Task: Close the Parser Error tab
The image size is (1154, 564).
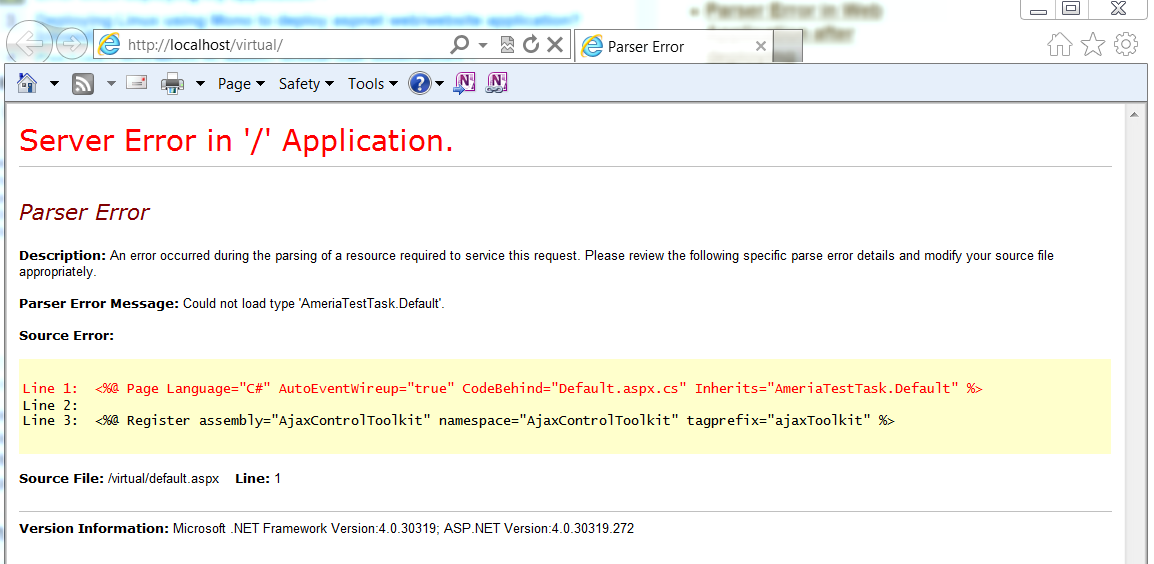Action: (x=761, y=46)
